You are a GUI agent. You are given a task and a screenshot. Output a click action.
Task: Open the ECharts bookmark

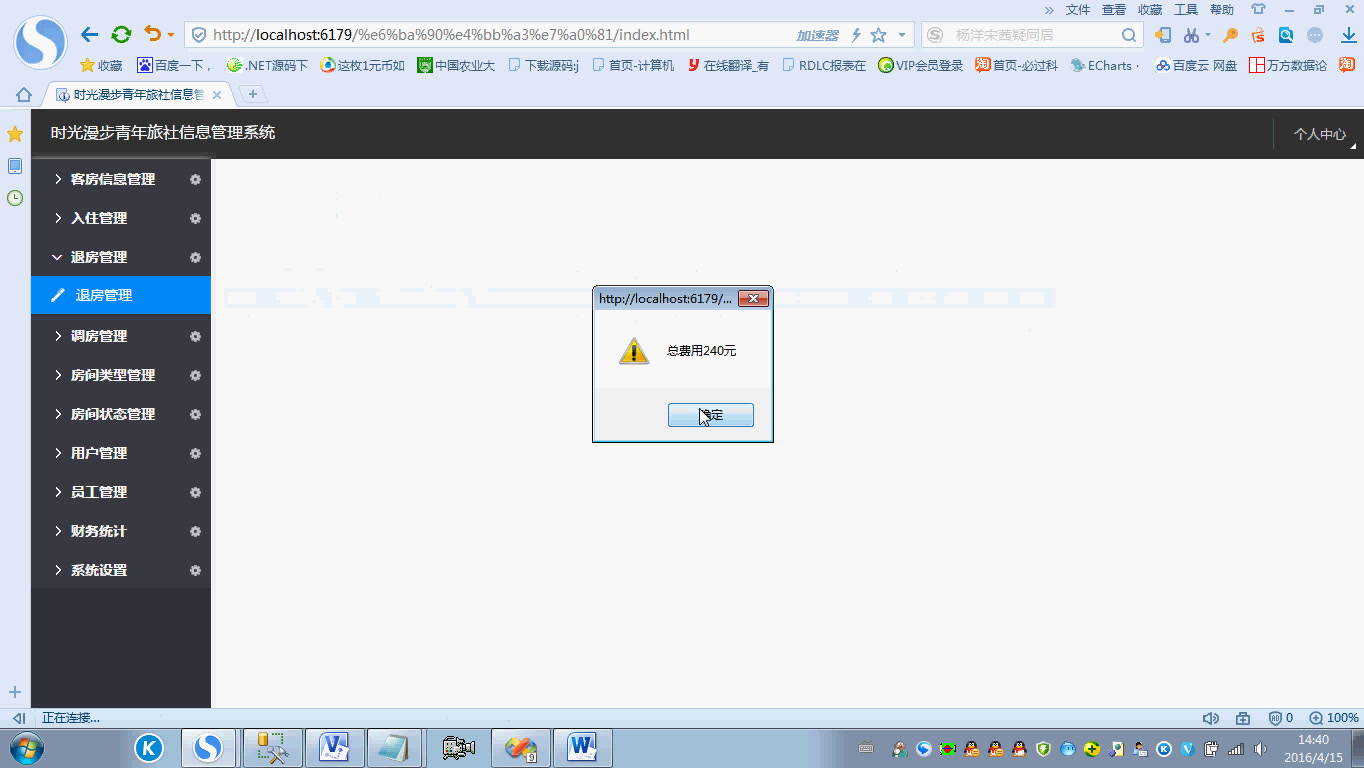tap(1105, 65)
